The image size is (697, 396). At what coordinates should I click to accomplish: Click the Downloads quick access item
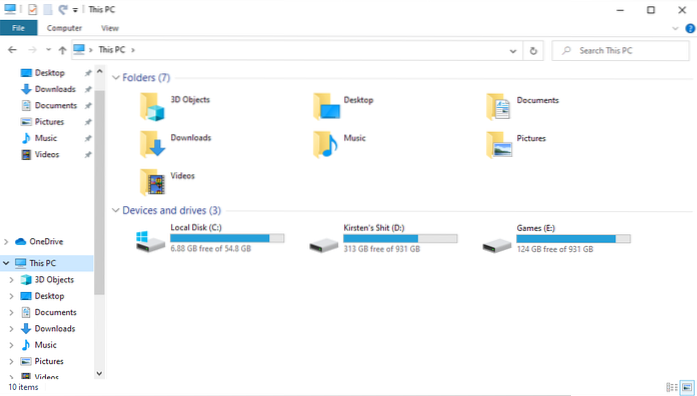point(55,89)
